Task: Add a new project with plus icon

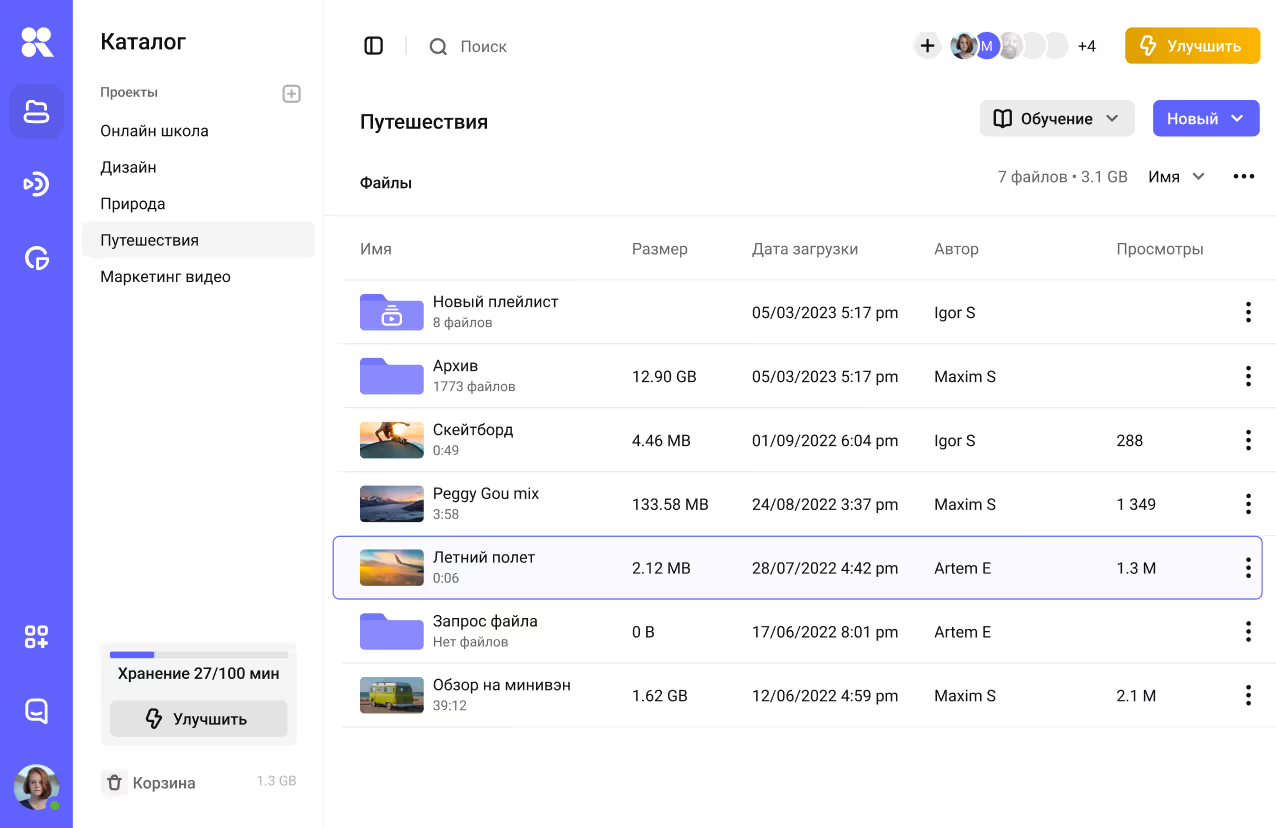Action: pos(291,93)
